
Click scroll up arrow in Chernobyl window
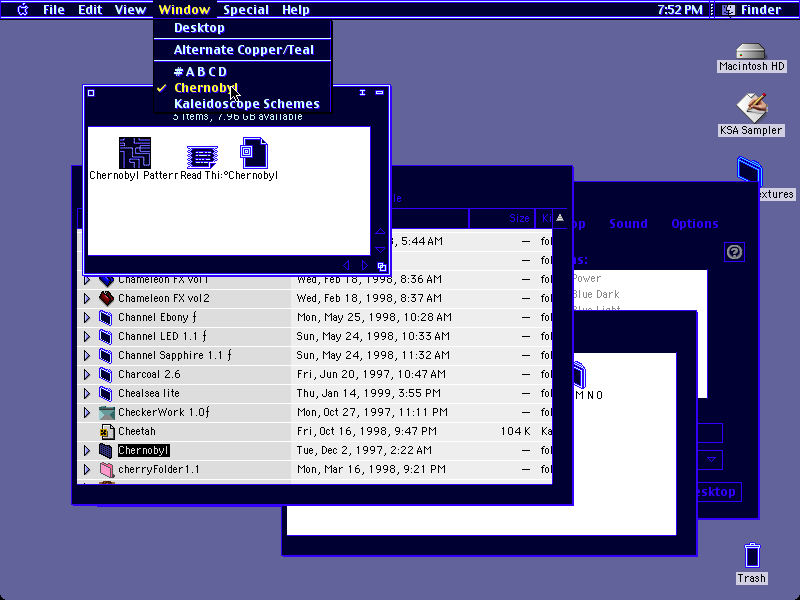pyautogui.click(x=380, y=232)
